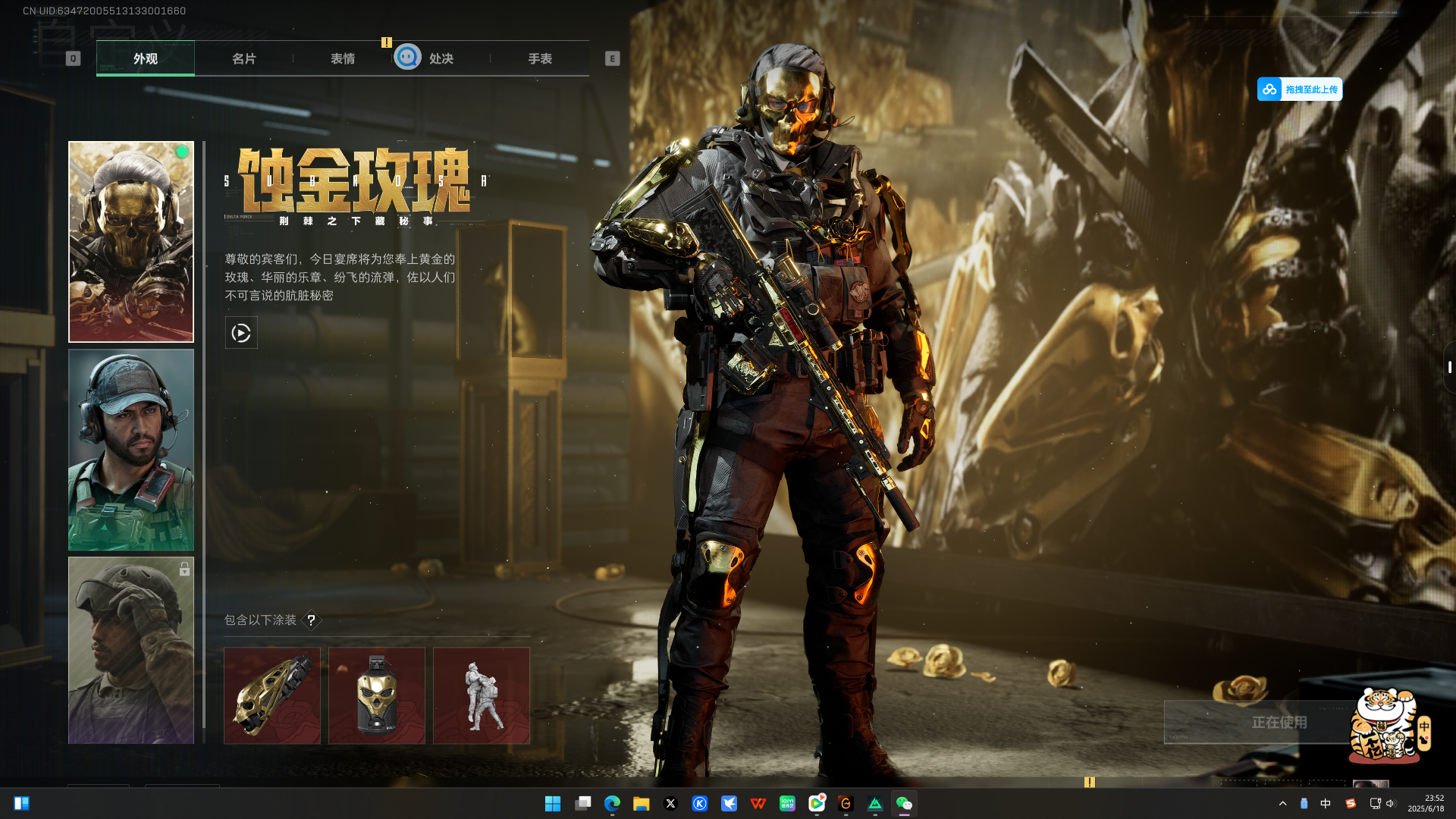View the golden skull knife skin item
The image size is (1456, 819).
272,695
